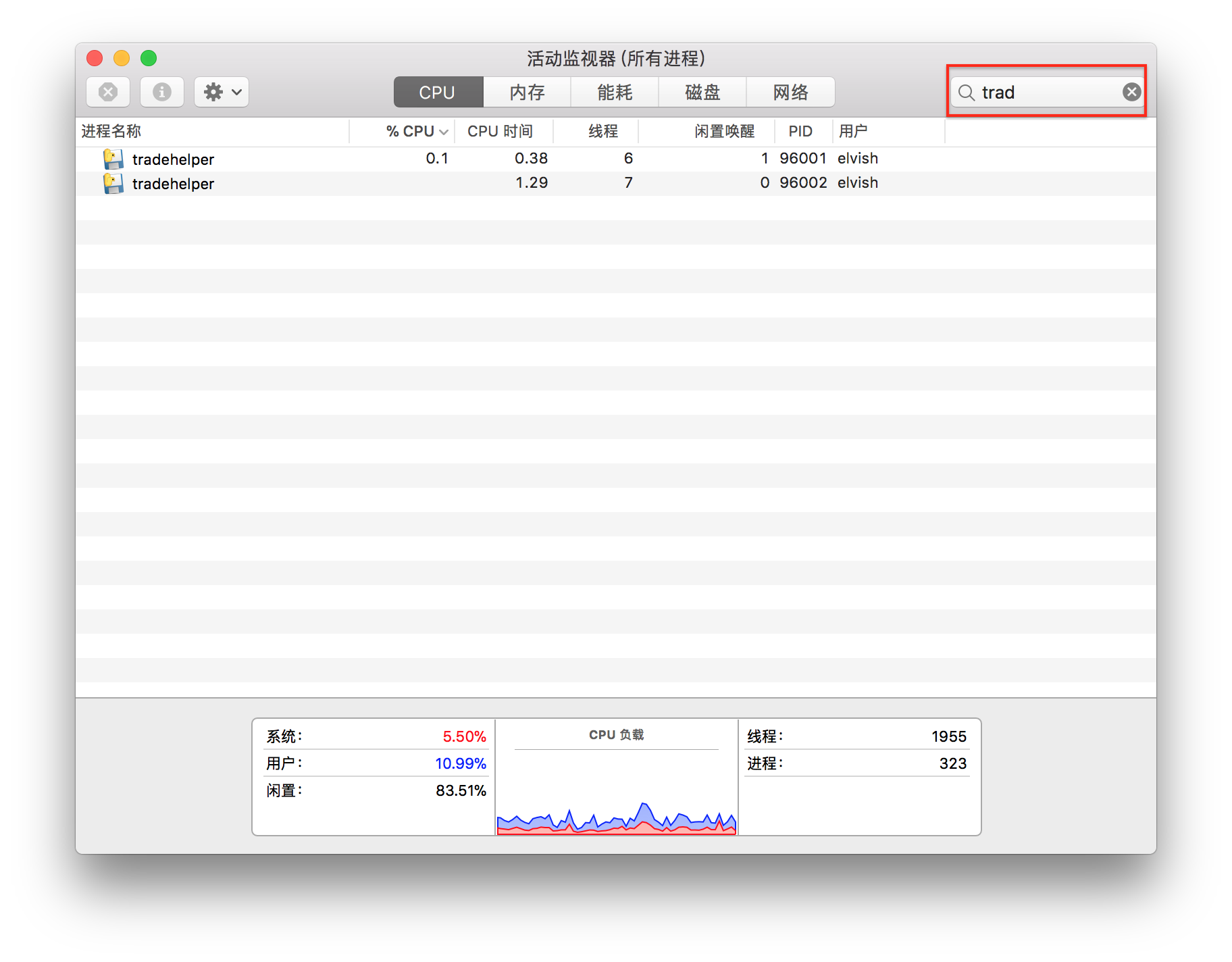Clear the search field with the x button
Image resolution: width=1232 pixels, height=962 pixels.
pos(1132,92)
